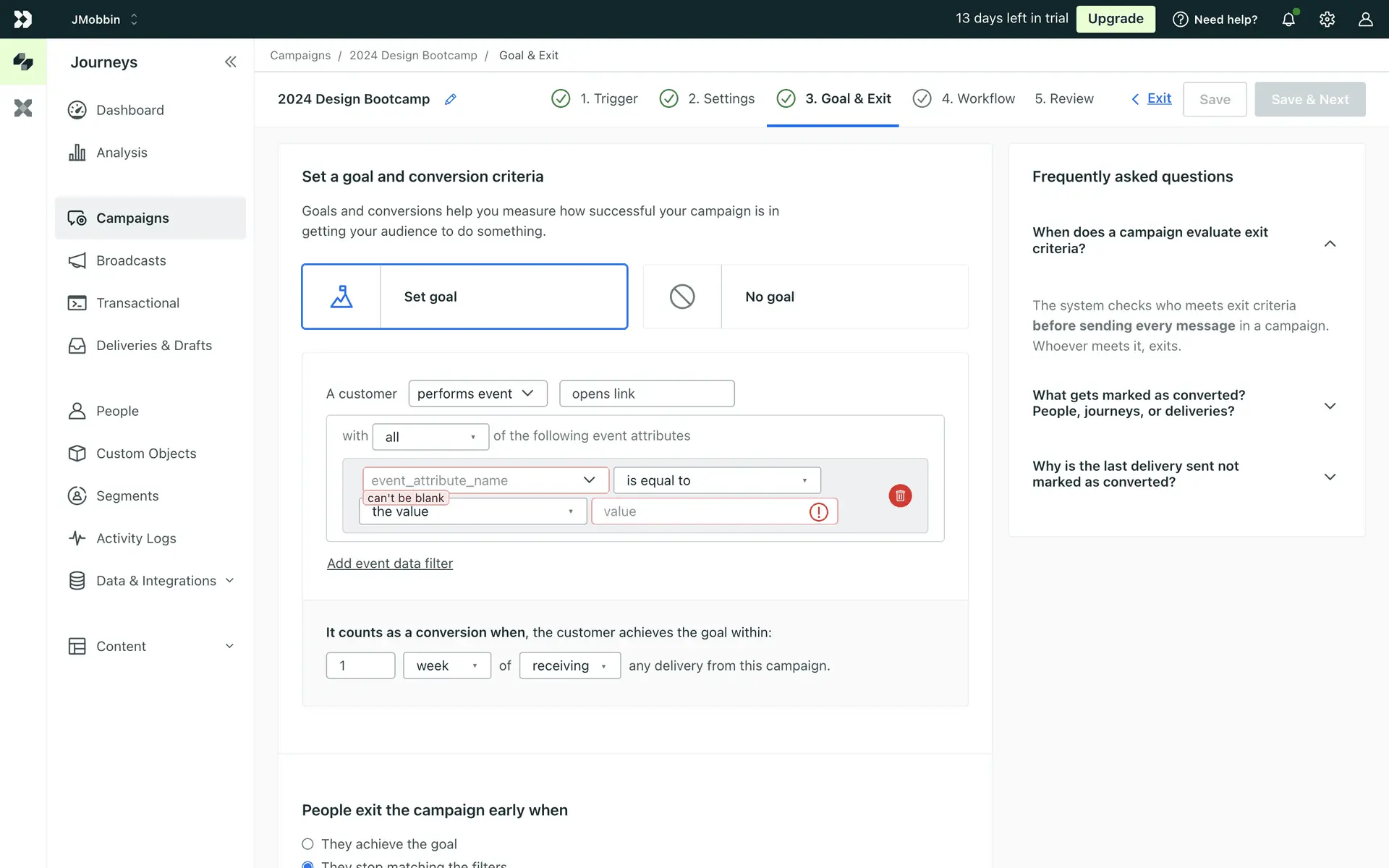Select the 'Set goal' option card
1389x868 pixels.
[464, 297]
